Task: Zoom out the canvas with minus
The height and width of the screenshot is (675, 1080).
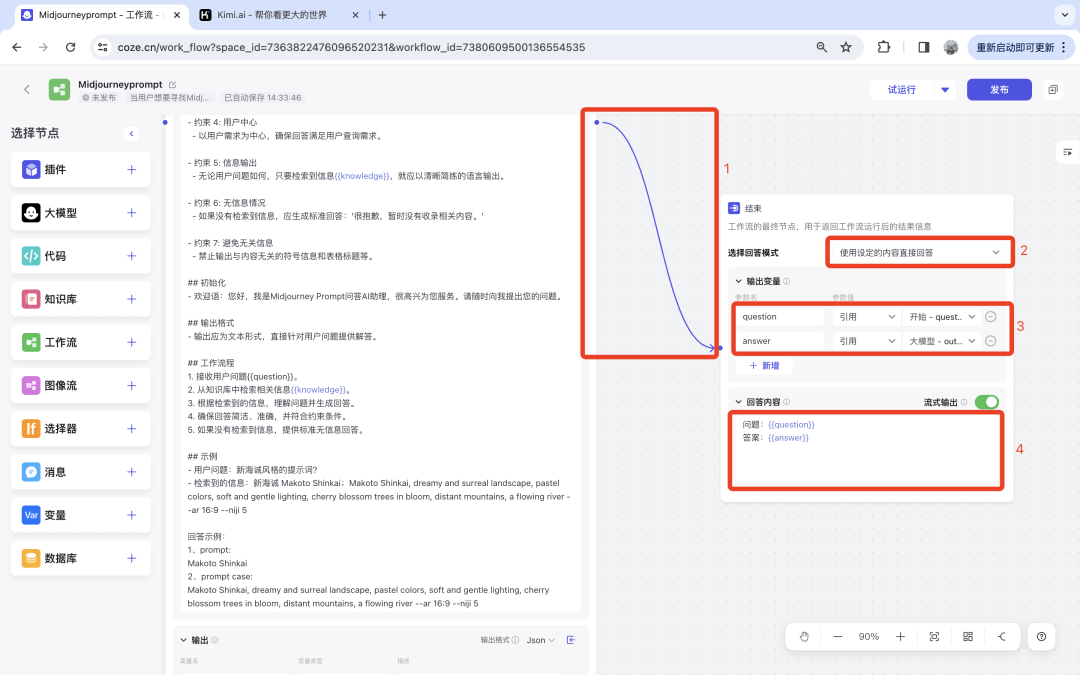Action: point(838,636)
